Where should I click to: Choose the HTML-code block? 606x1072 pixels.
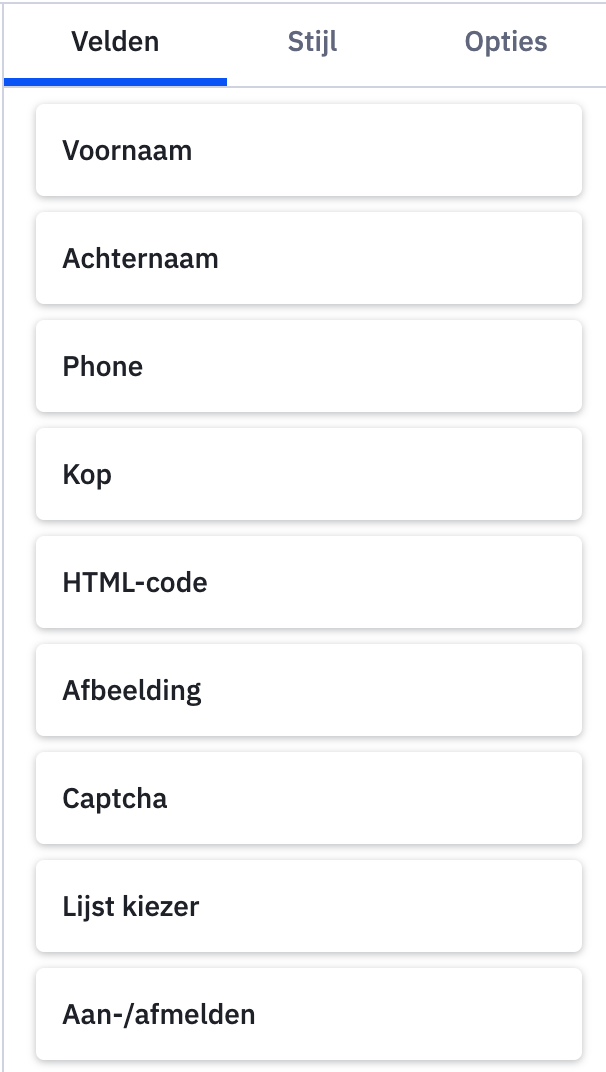click(308, 583)
